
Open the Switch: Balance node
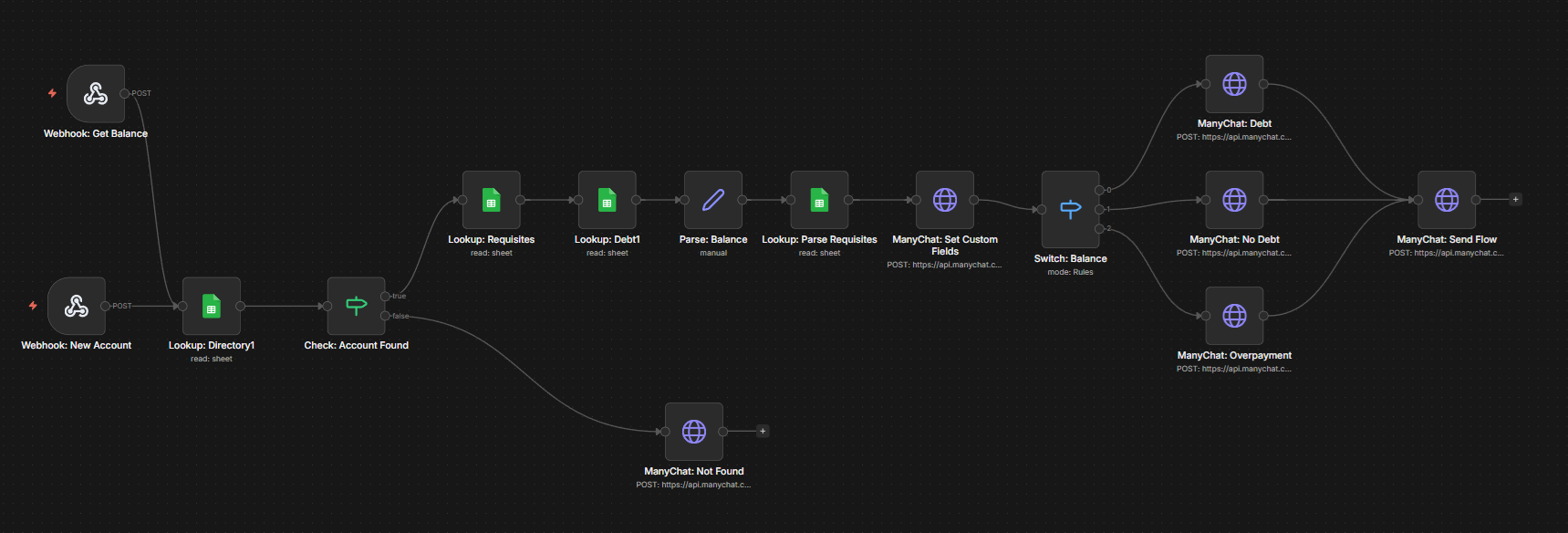click(1070, 209)
